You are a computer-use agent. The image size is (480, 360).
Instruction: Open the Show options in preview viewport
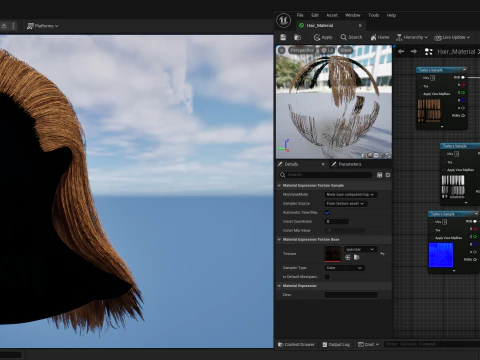[x=346, y=50]
